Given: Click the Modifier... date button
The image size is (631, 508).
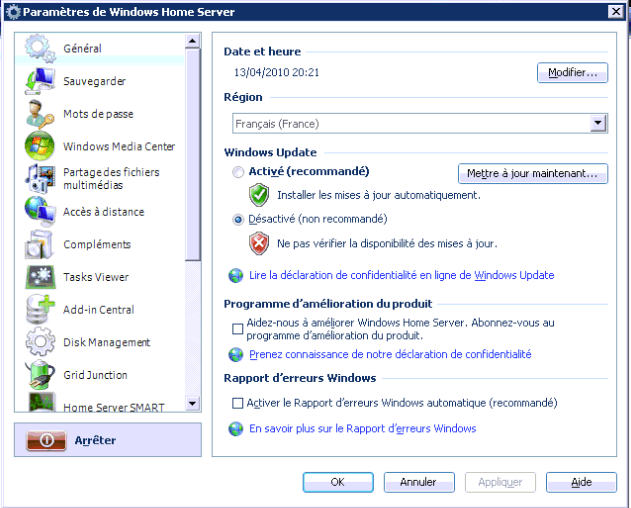Looking at the screenshot, I should click(572, 72).
